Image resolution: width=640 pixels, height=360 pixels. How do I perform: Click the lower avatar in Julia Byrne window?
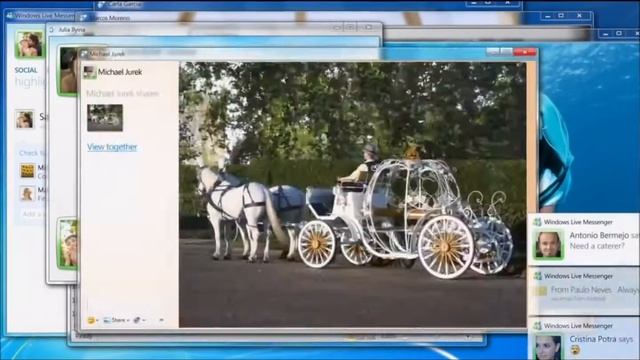coord(67,244)
